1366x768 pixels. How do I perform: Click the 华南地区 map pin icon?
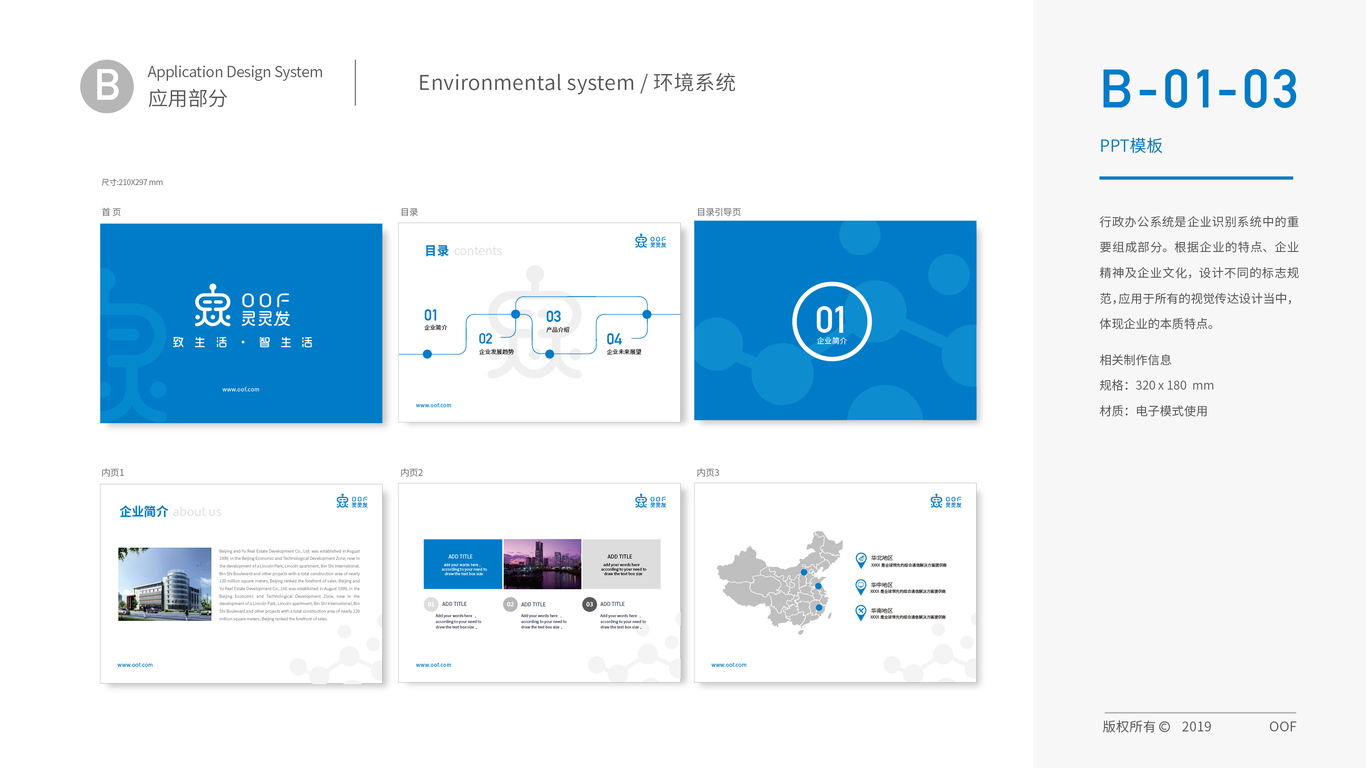pos(861,613)
